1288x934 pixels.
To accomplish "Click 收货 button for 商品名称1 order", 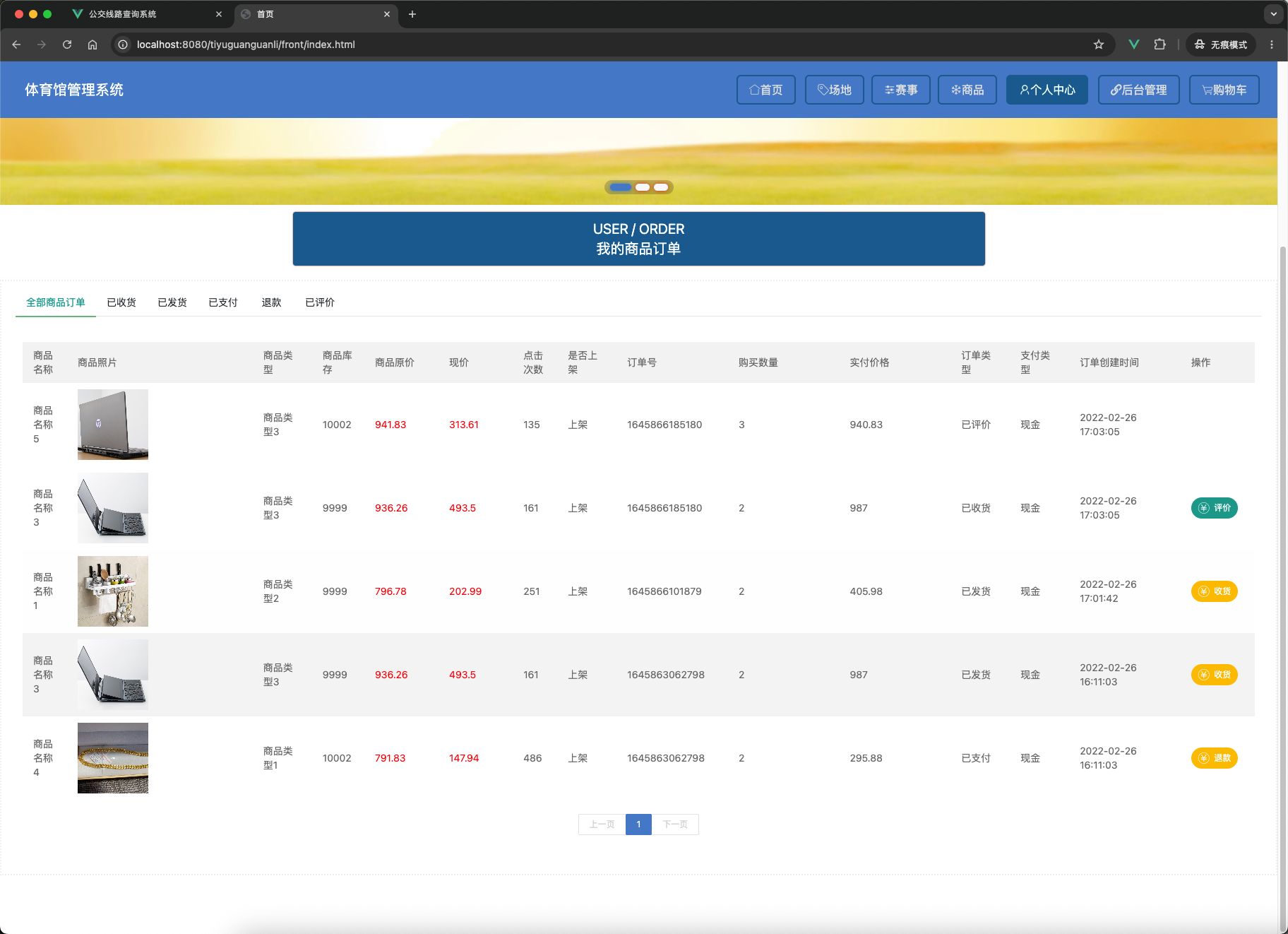I will 1215,591.
